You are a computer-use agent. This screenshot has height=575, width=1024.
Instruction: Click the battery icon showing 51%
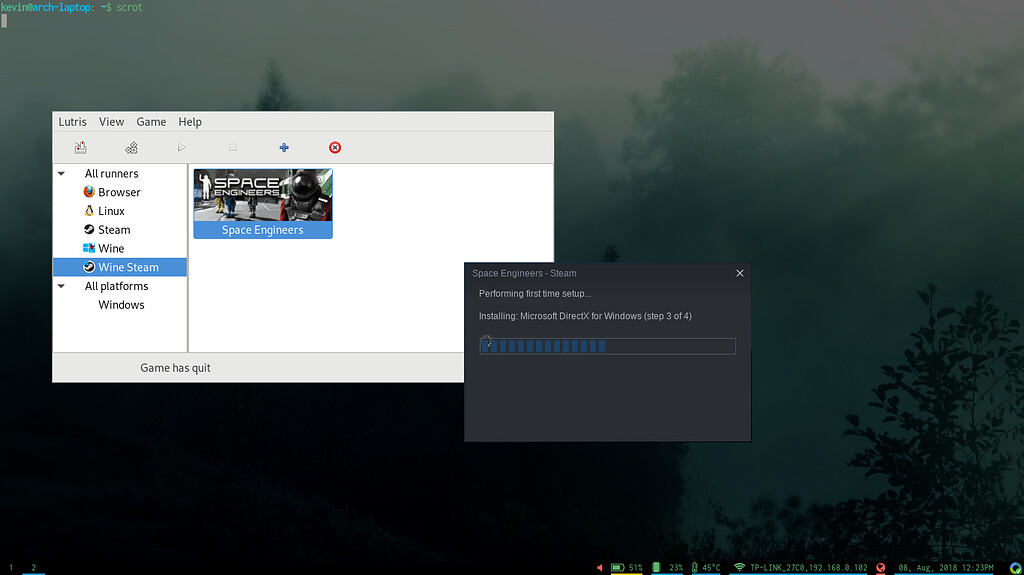[618, 568]
